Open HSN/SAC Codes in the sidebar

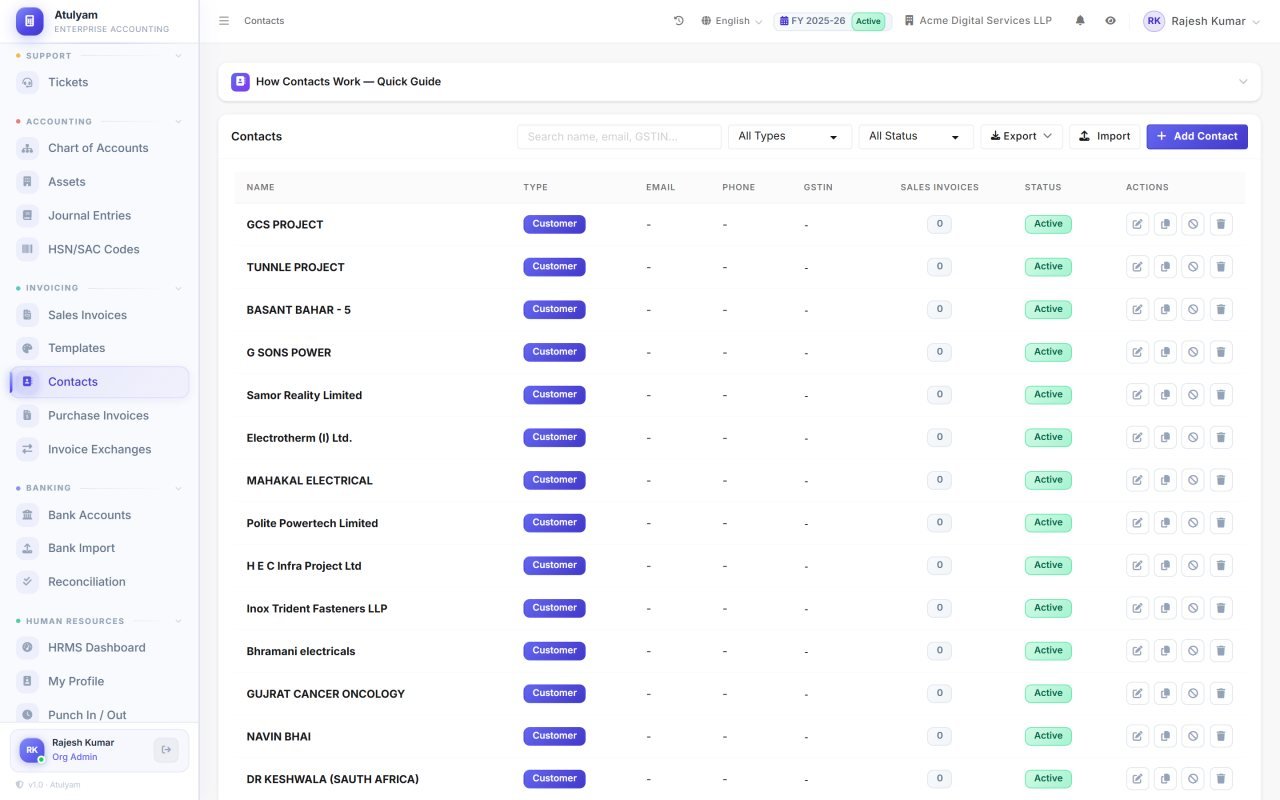point(99,249)
